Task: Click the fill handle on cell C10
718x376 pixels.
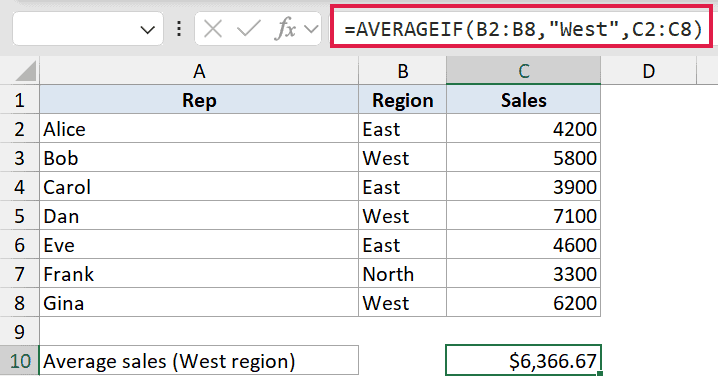Action: tap(600, 374)
